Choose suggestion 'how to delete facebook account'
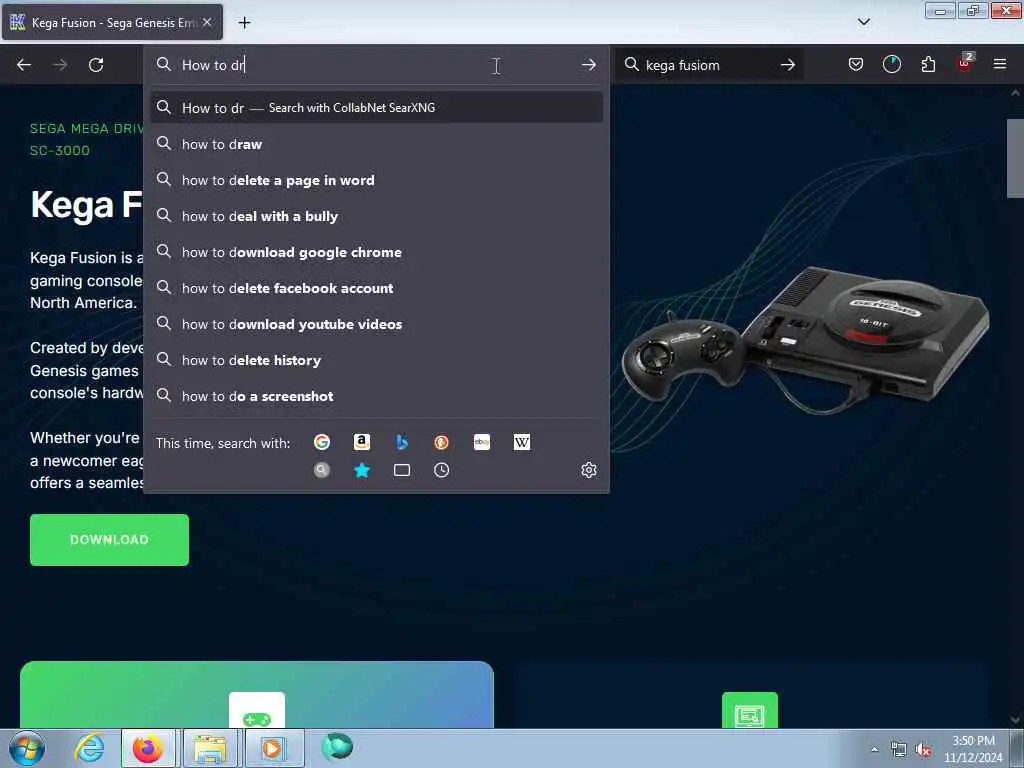Image resolution: width=1024 pixels, height=768 pixels. 377,288
